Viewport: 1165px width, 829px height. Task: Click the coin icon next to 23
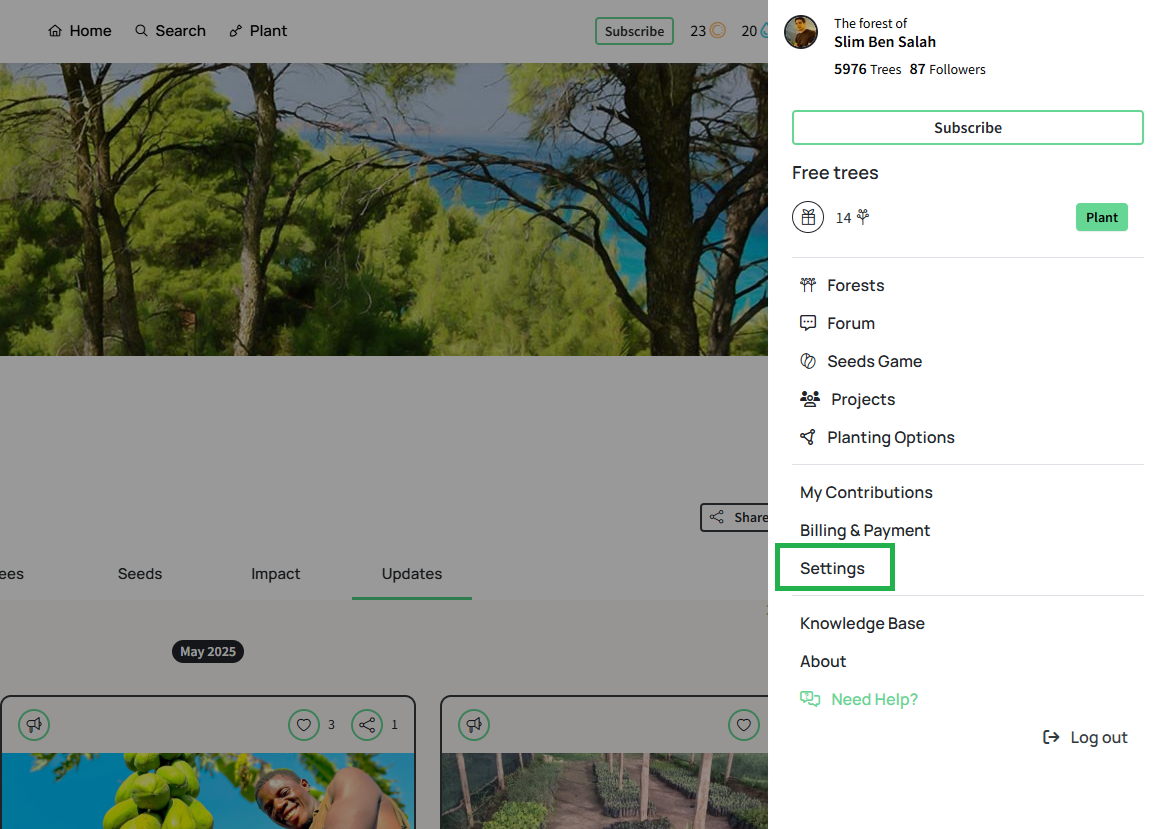(718, 30)
